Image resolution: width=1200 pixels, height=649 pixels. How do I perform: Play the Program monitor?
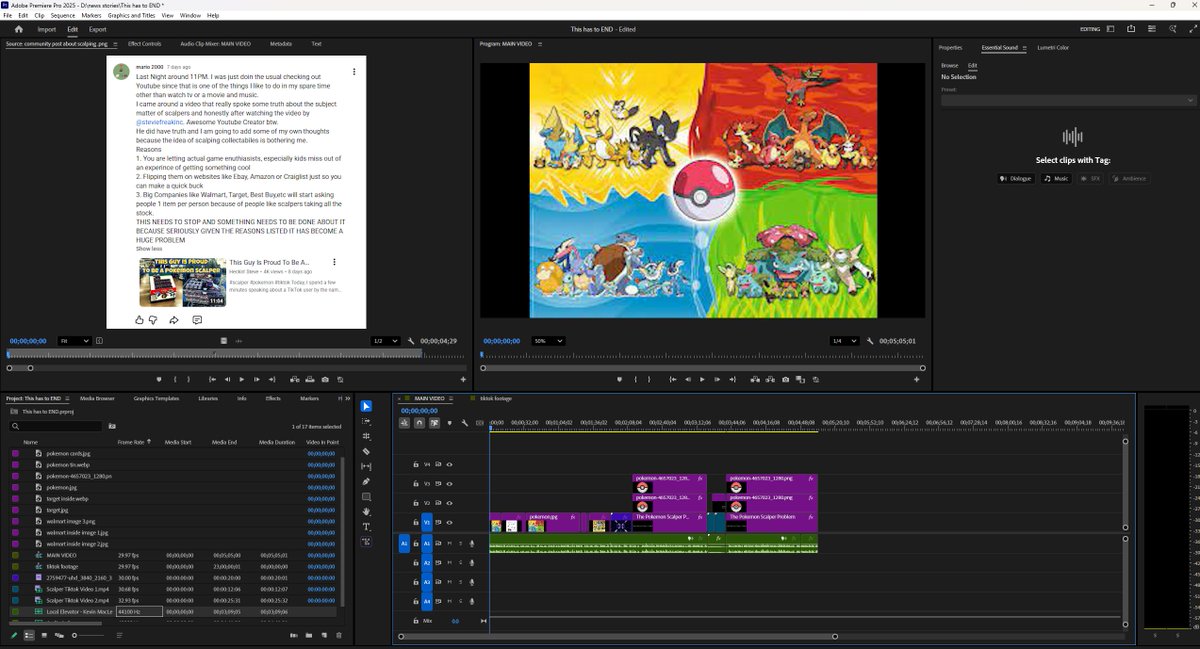[702, 379]
